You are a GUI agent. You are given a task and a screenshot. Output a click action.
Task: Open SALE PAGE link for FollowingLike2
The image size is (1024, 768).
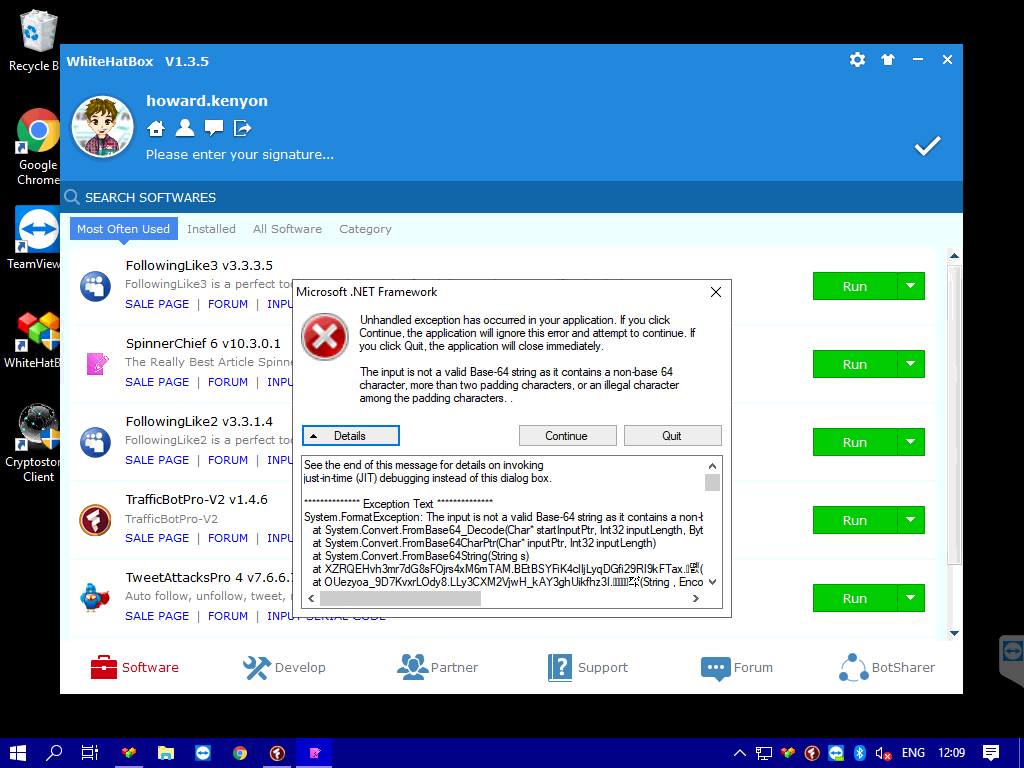[157, 460]
